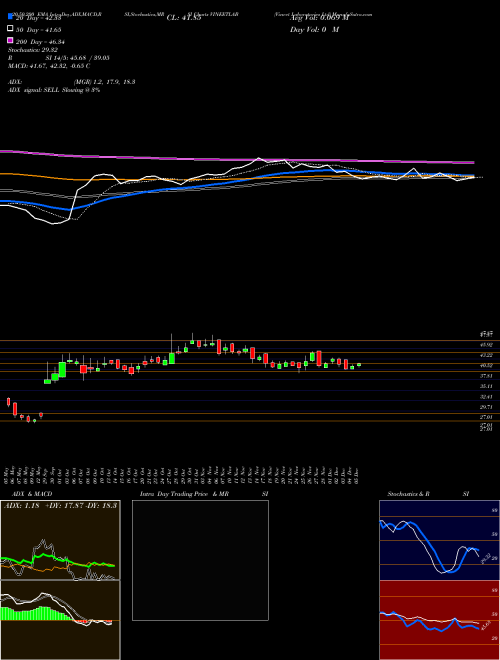
Task: Click the 'MACD: 41.67, 42.32, -0.65 C' line
Action: (x=49, y=66)
